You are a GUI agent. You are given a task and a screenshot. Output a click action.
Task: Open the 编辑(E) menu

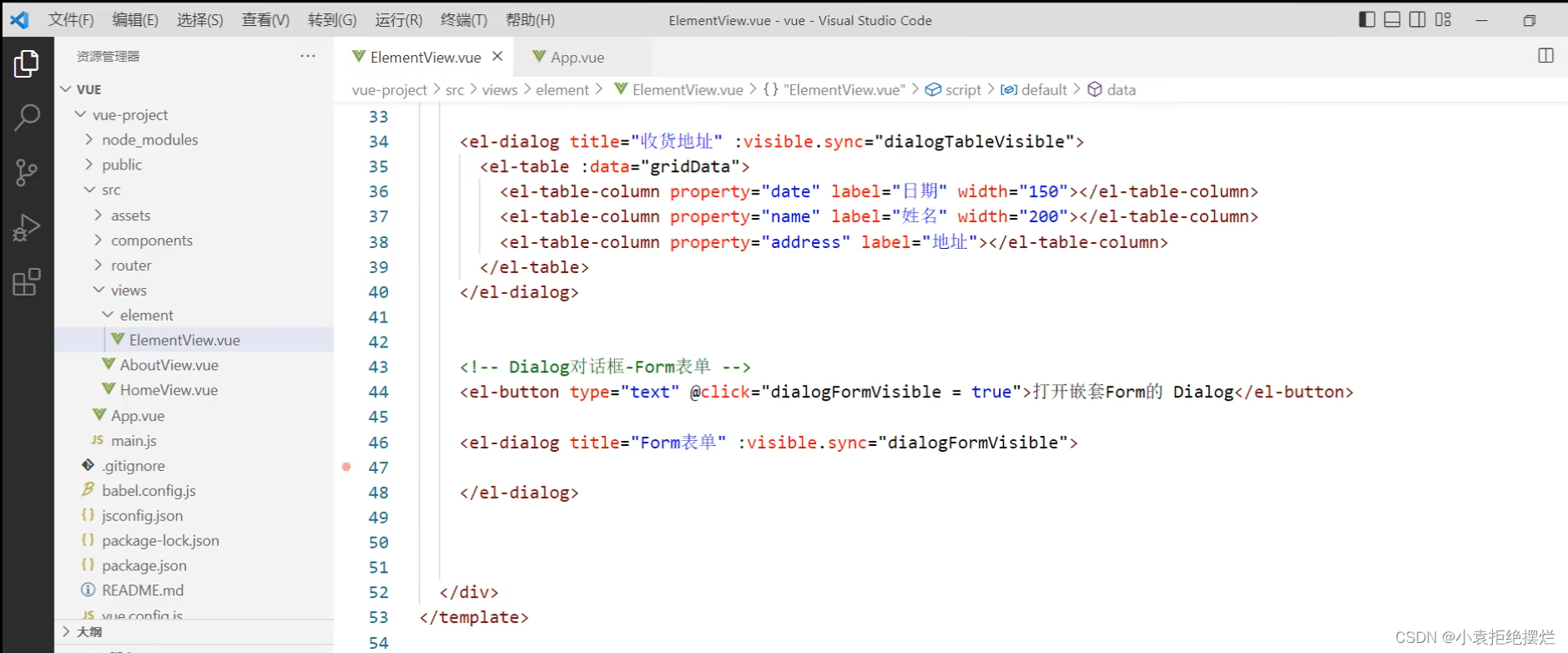point(135,19)
